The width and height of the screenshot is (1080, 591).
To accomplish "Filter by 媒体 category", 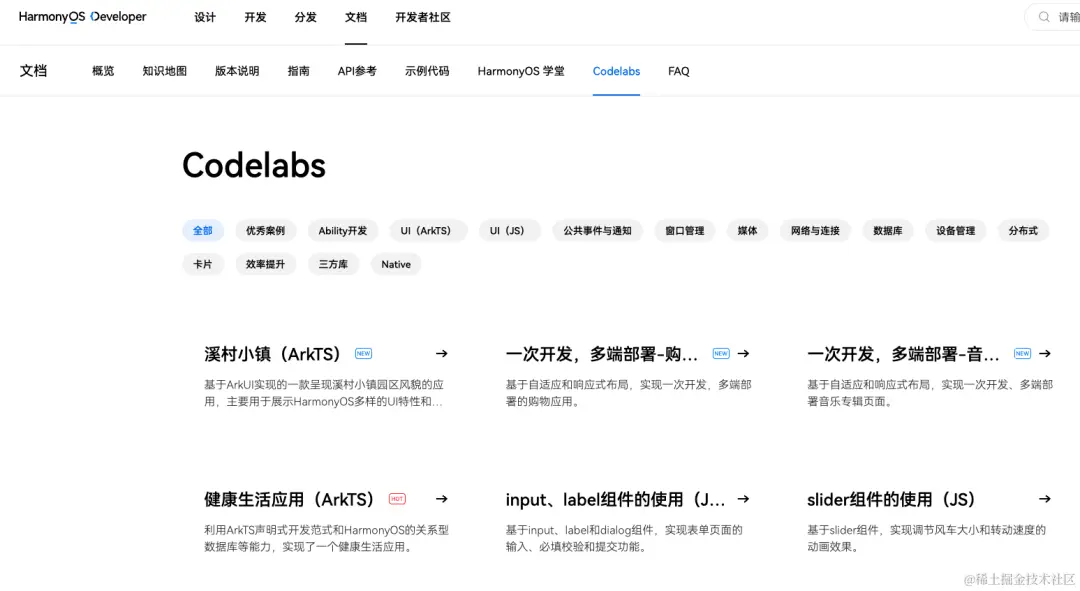I will tap(747, 231).
